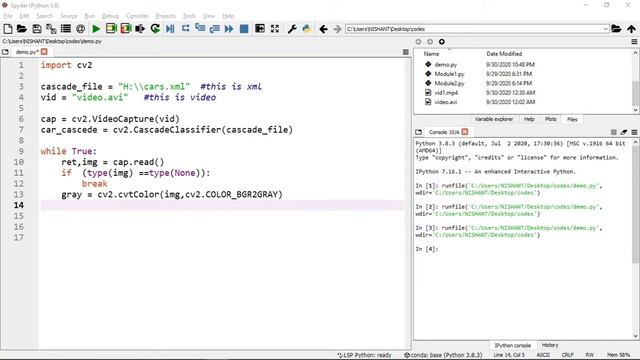640x360 pixels.
Task: Open the Debug menu
Action: tap(110, 16)
